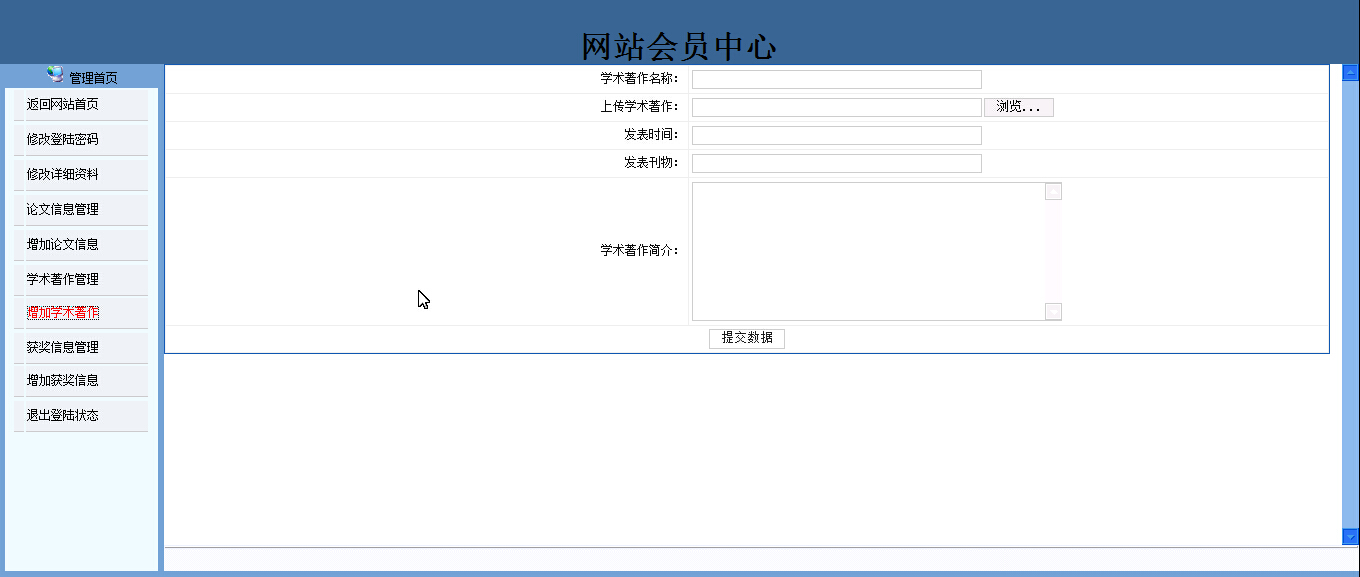Viewport: 1360px width, 577px height.
Task: Click textarea scrollbar down arrow
Action: coord(1053,312)
